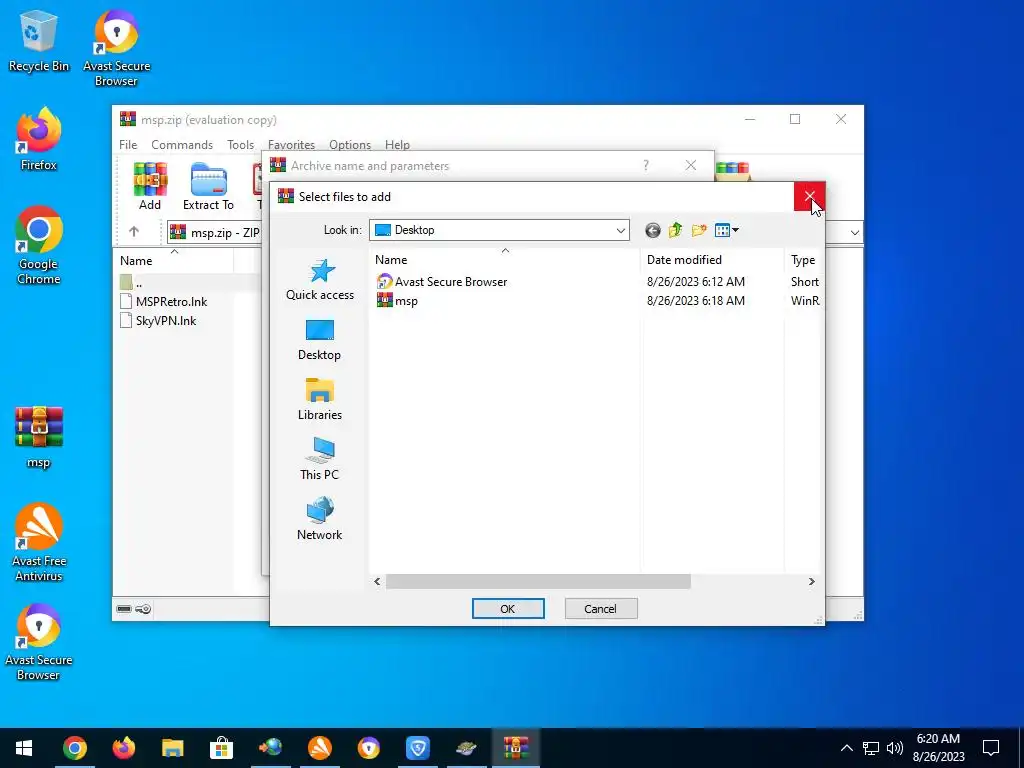Open the Options menu in WinRAR
Viewport: 1024px width, 768px height.
(350, 144)
